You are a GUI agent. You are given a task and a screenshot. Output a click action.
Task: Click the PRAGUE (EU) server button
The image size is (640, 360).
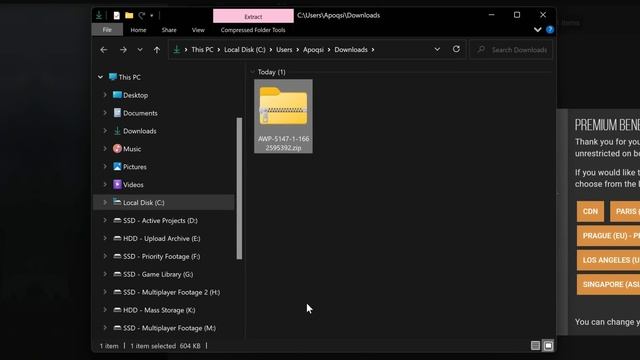[x=608, y=236]
